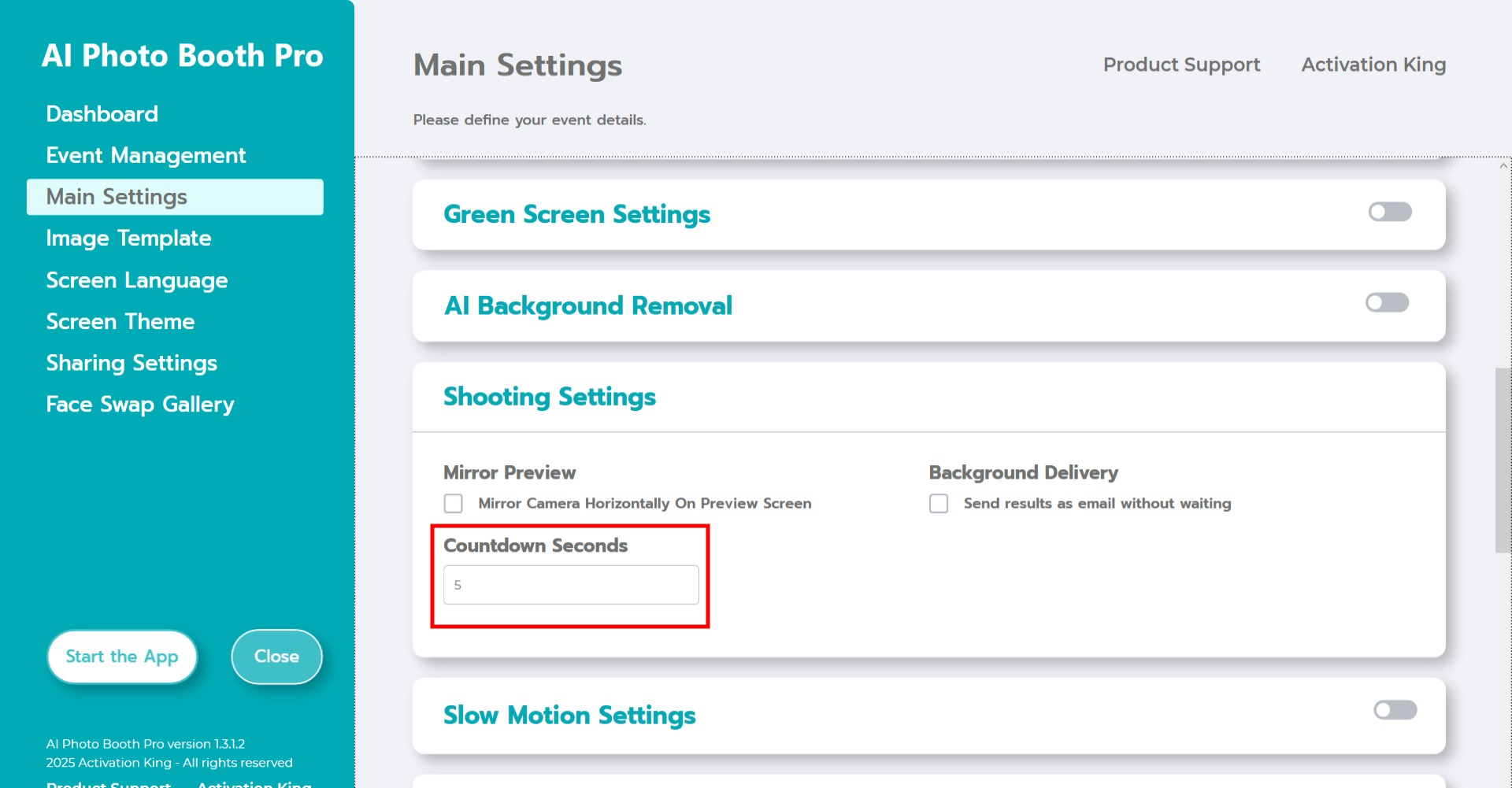Navigate to Screen Language page
Screen dimensions: 1512x788
136,280
